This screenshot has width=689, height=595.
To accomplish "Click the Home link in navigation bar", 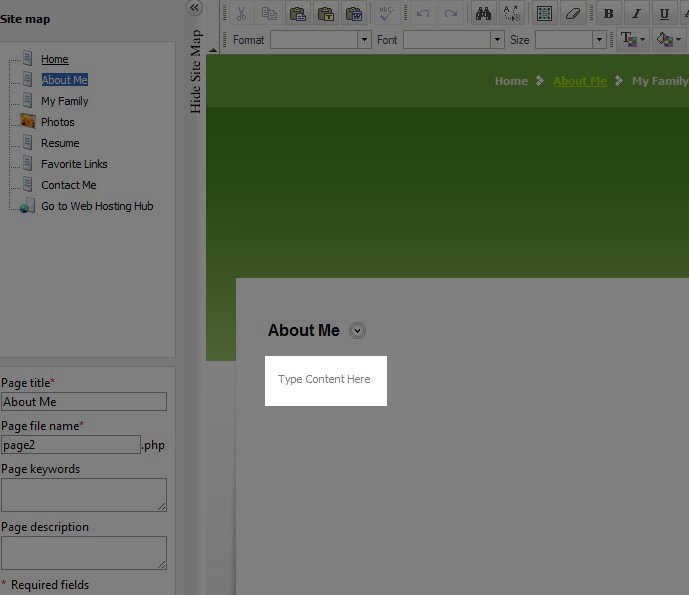I will click(511, 81).
